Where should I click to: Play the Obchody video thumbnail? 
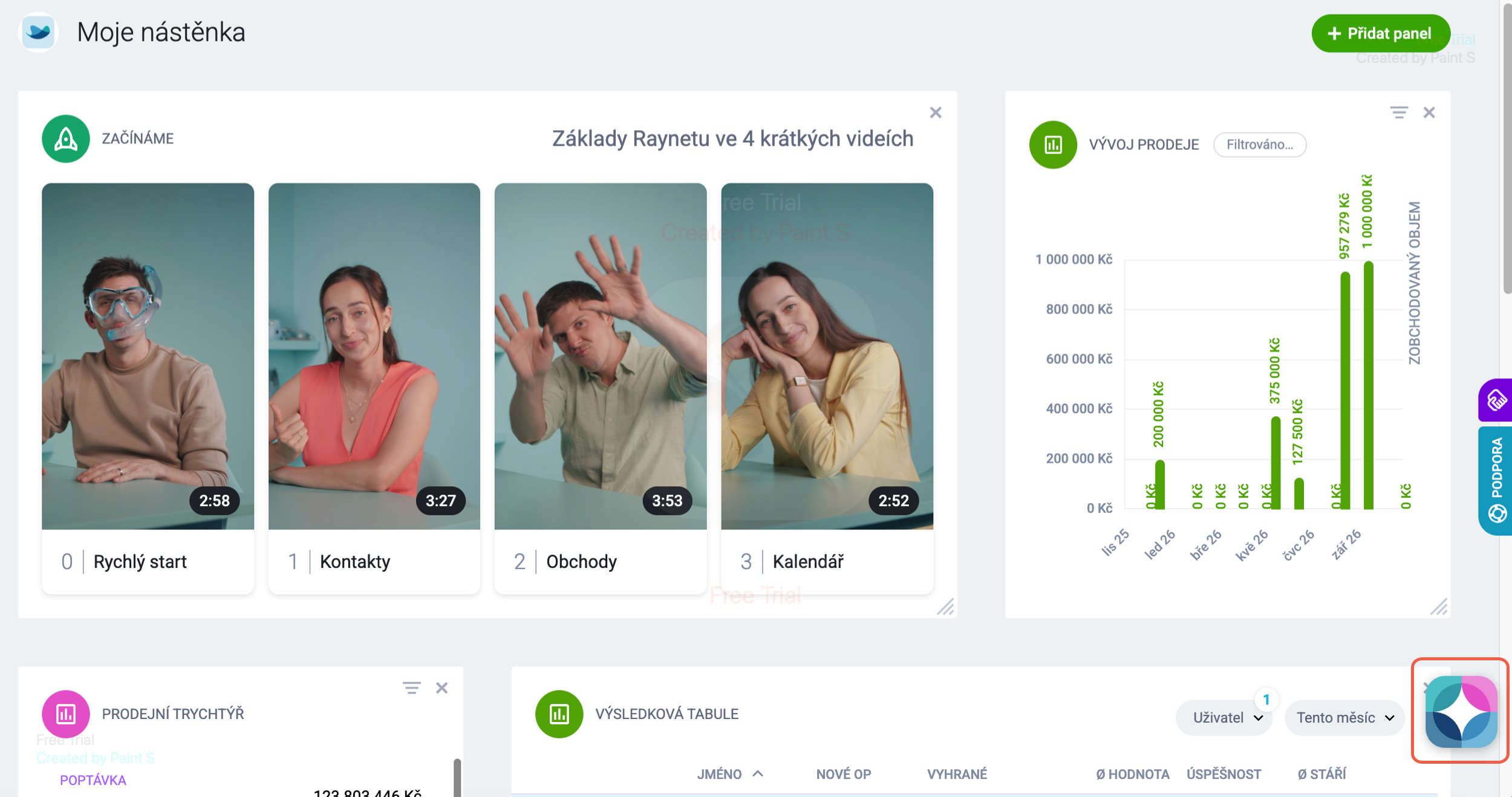pyautogui.click(x=601, y=356)
